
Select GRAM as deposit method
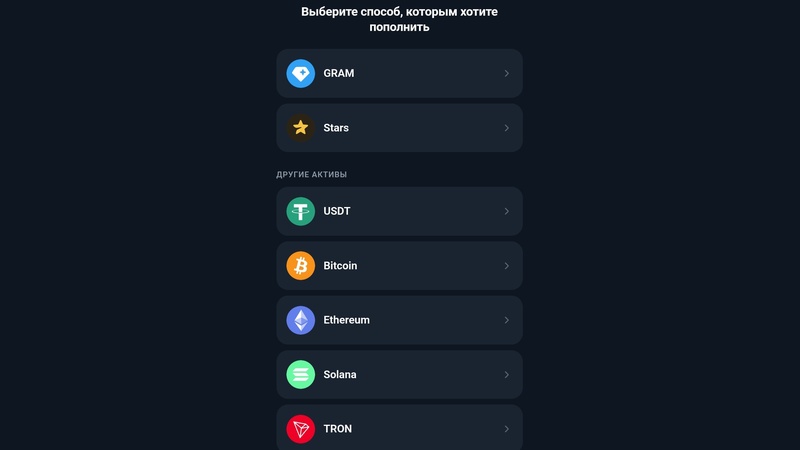[399, 73]
